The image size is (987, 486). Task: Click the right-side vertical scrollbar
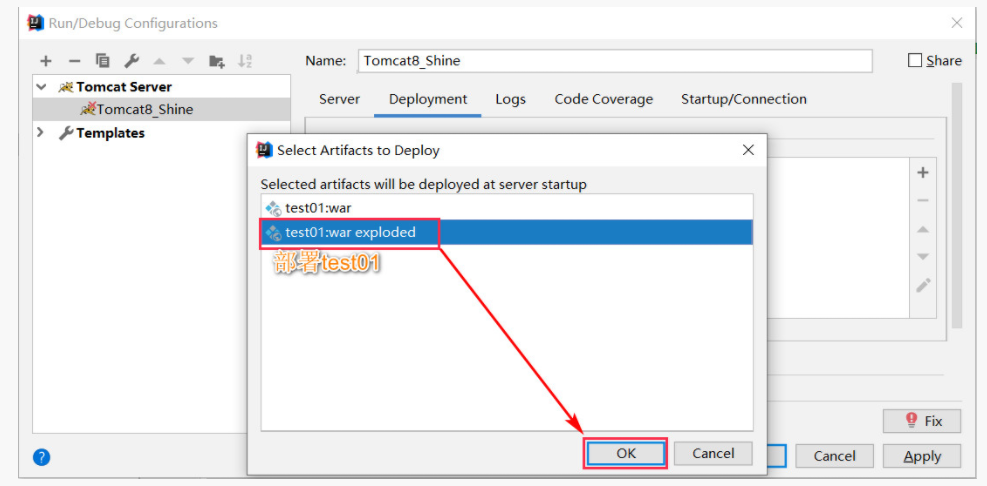pos(957,205)
